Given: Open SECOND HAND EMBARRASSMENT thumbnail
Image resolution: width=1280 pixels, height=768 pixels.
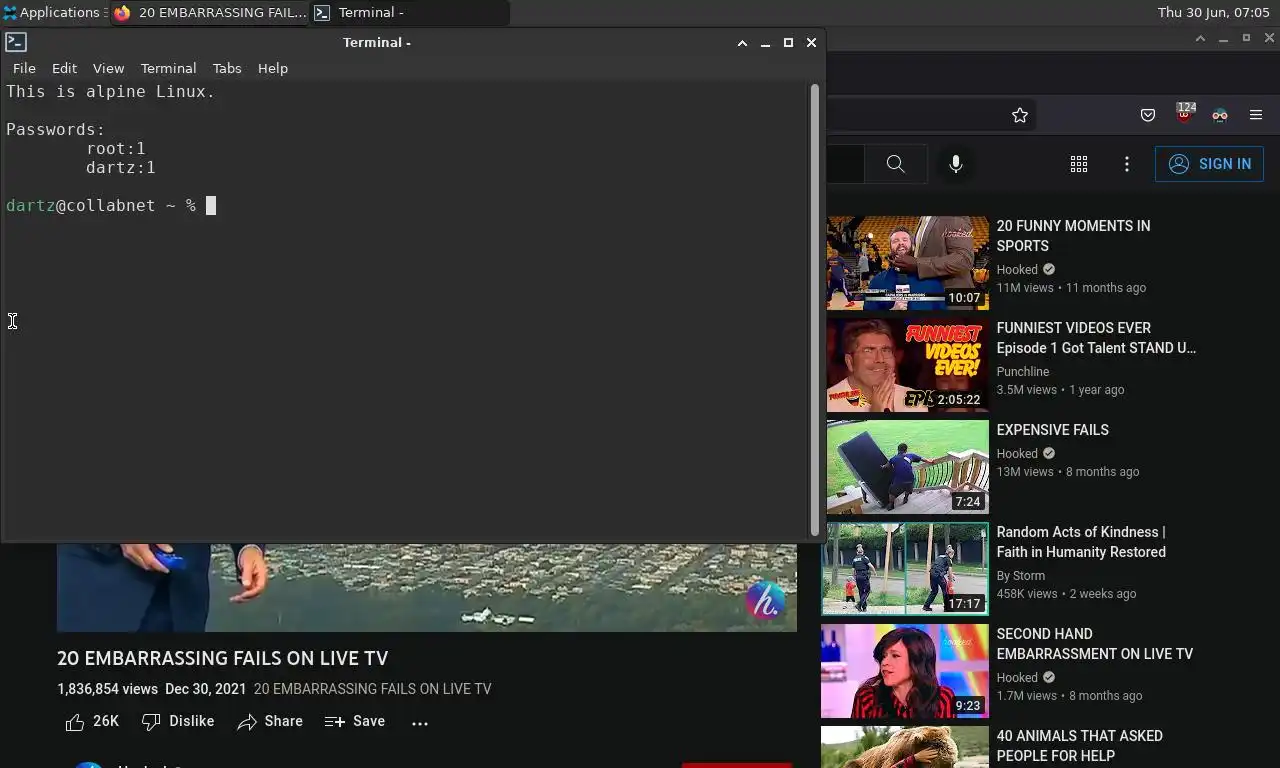Looking at the screenshot, I should point(905,671).
